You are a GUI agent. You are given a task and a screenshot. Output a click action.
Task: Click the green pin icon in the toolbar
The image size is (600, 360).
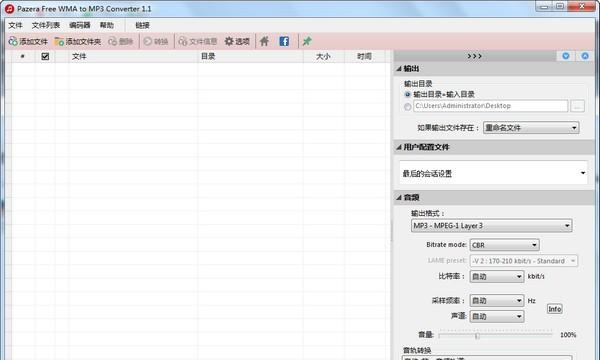point(307,41)
